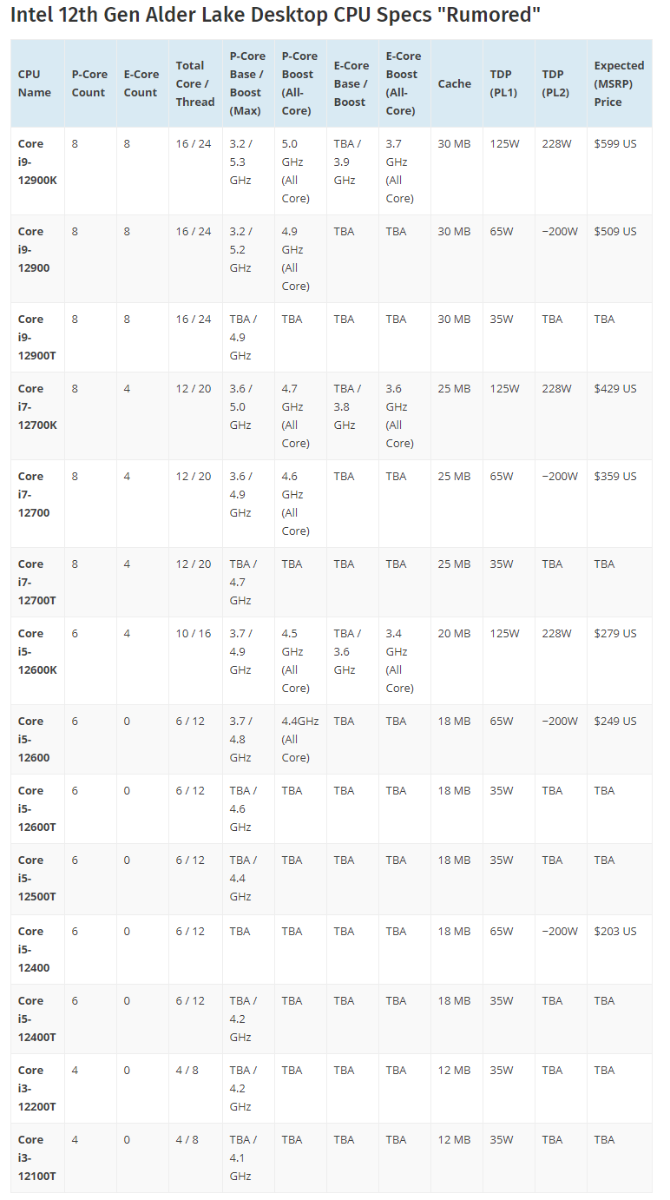Select the 20 MB cache cell
Screen dimensions: 670x1200
click(454, 634)
